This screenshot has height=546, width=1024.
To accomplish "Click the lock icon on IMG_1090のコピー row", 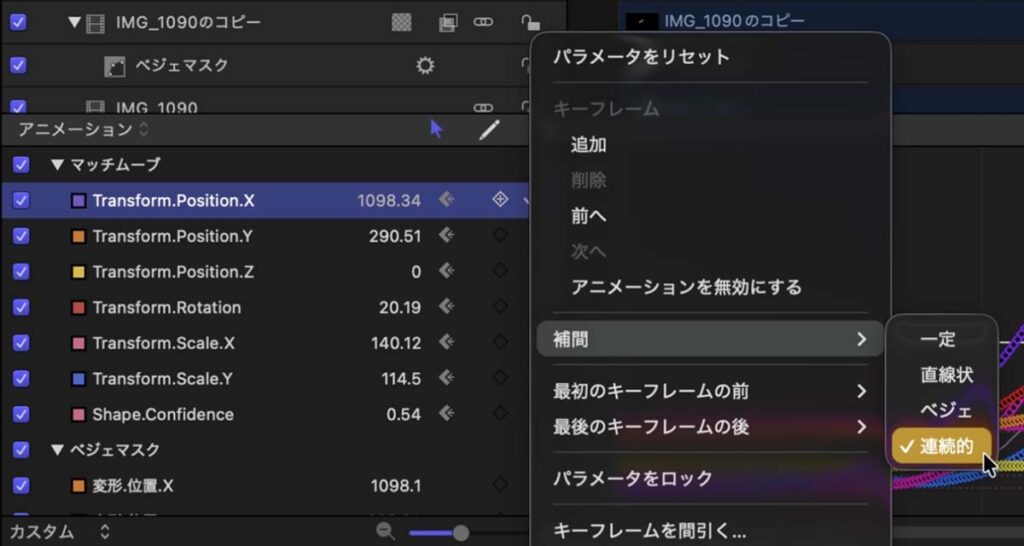I will [x=529, y=22].
